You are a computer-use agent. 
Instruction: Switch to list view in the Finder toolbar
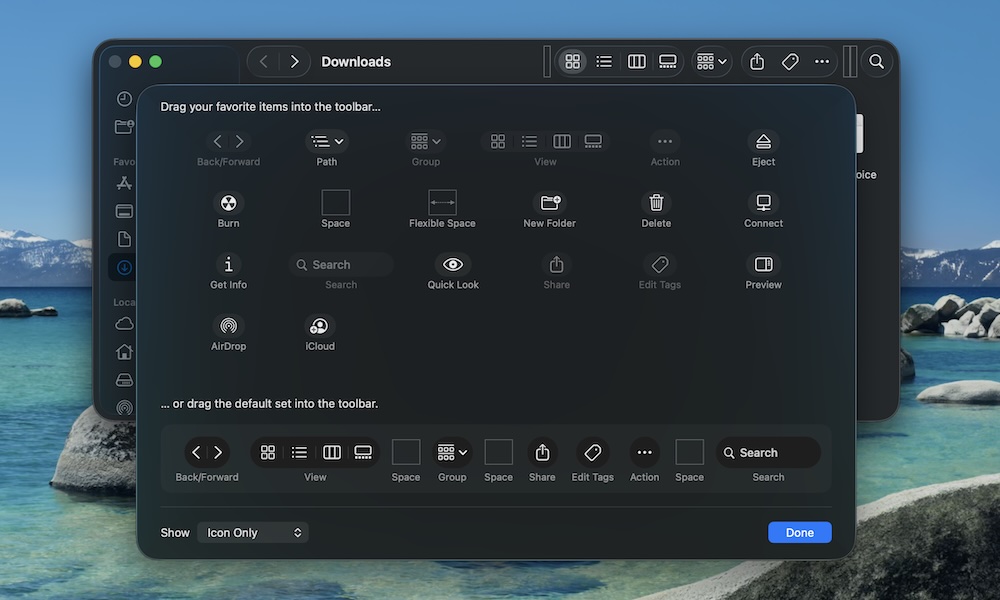point(604,61)
